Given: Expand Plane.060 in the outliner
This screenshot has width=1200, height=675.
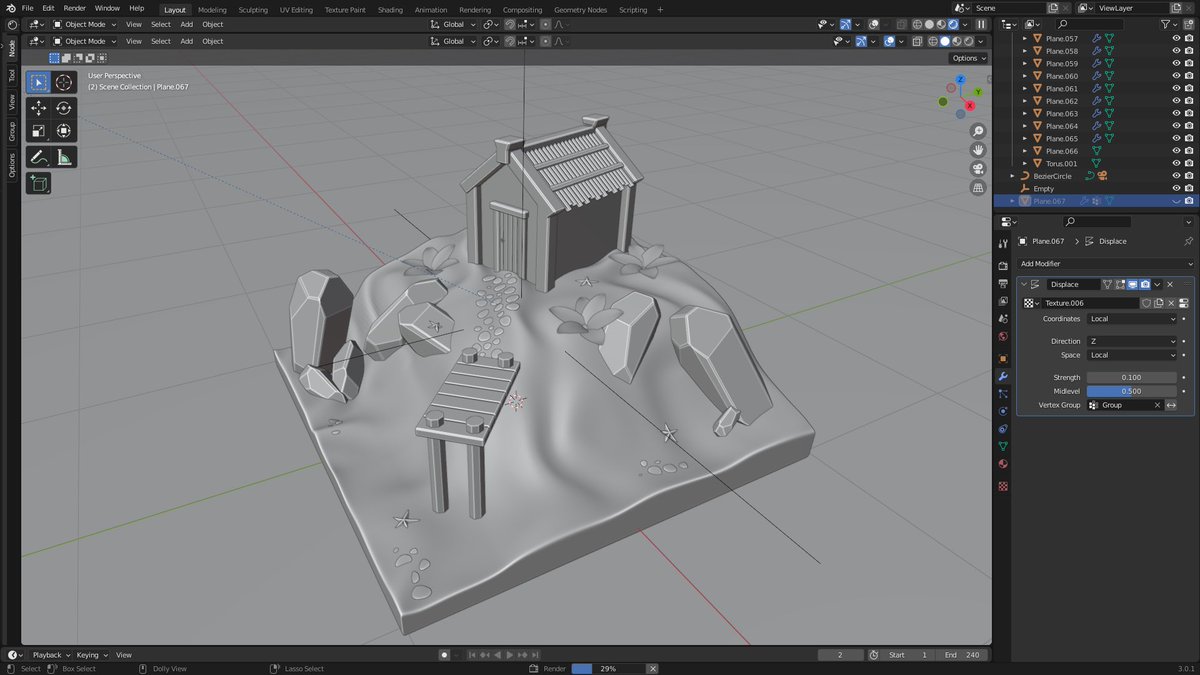Looking at the screenshot, I should [1024, 76].
